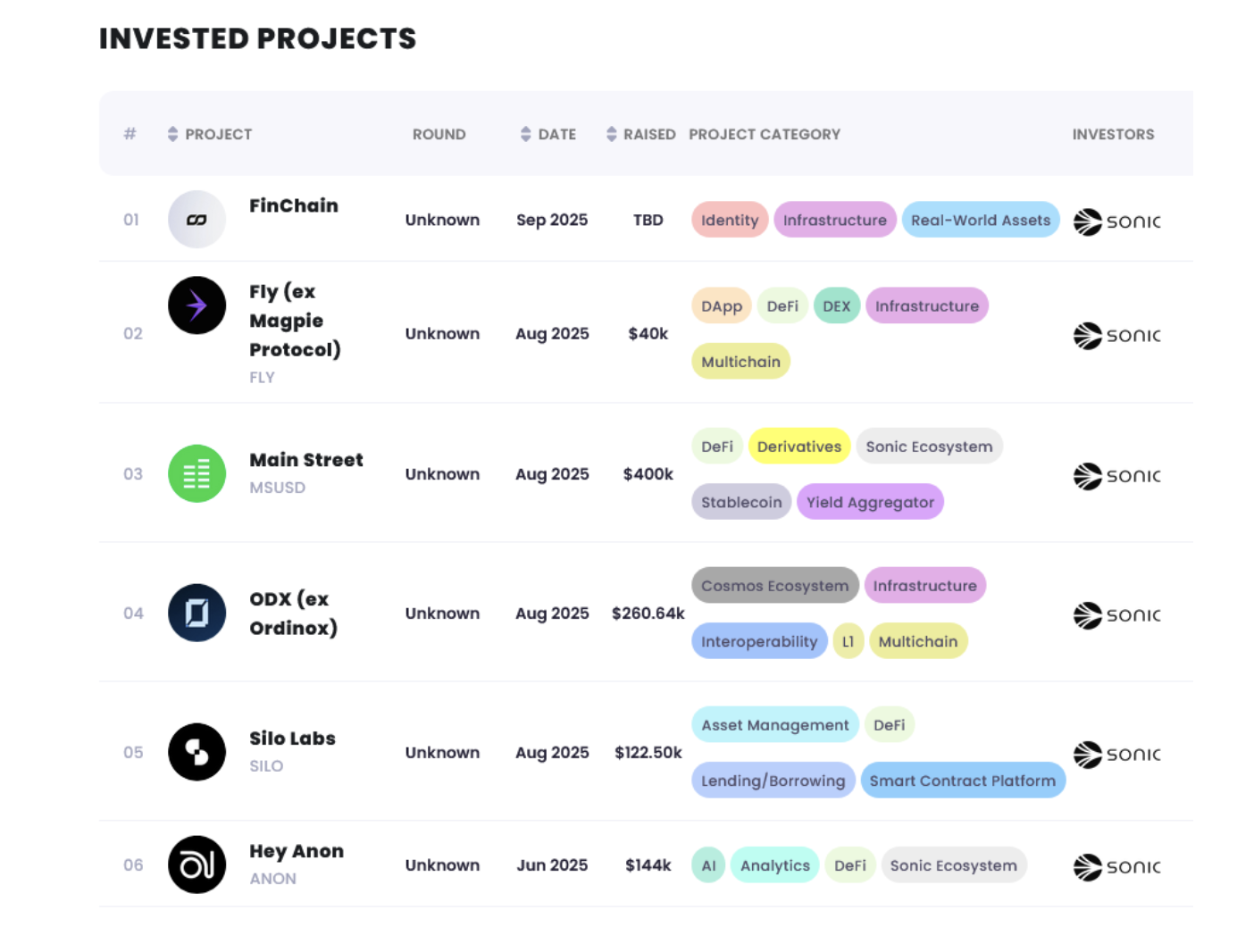Click the Cosmos Ecosystem tag
Image resolution: width=1254 pixels, height=952 pixels.
774,586
